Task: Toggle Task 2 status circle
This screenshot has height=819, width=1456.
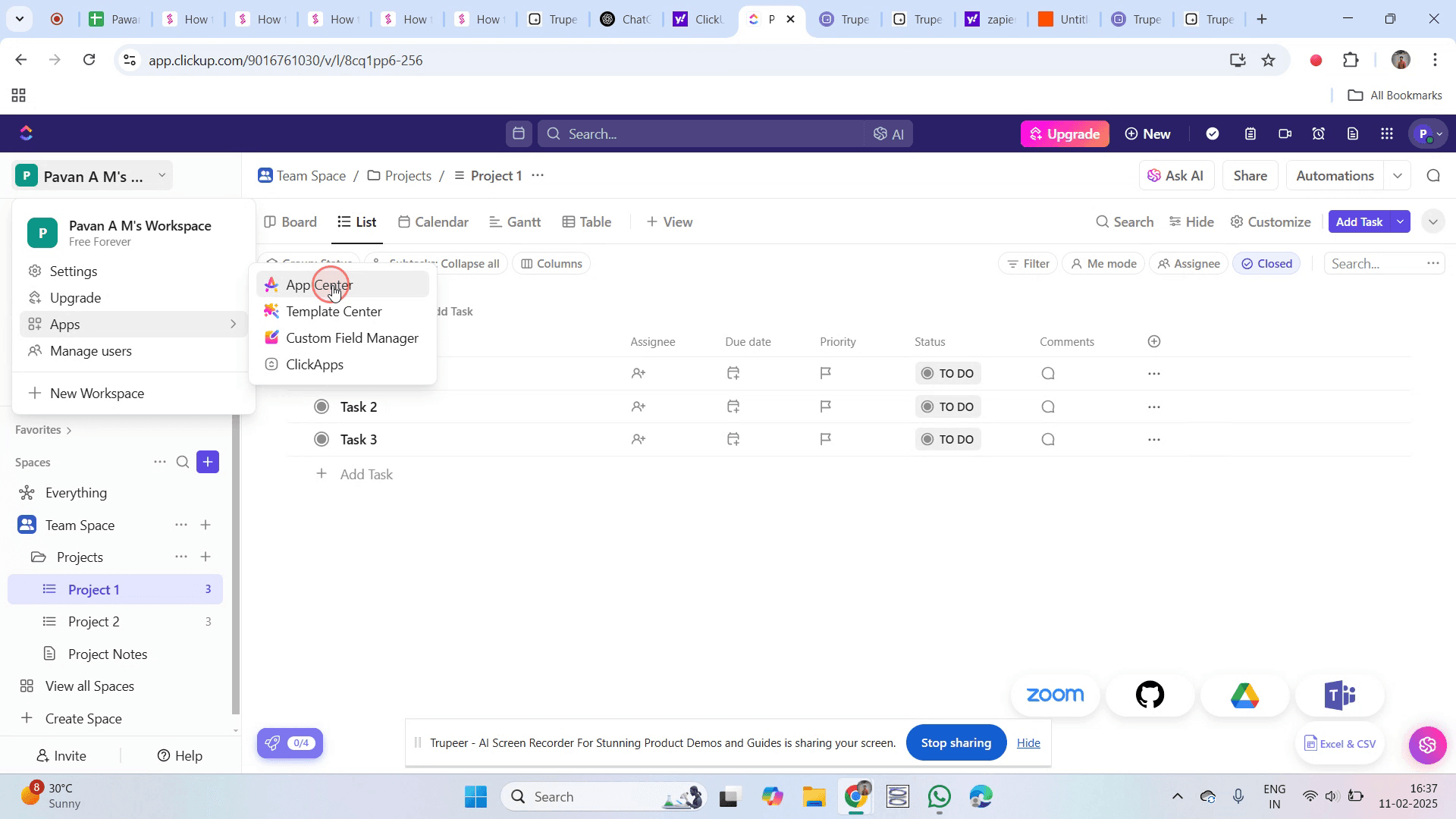Action: tap(322, 406)
